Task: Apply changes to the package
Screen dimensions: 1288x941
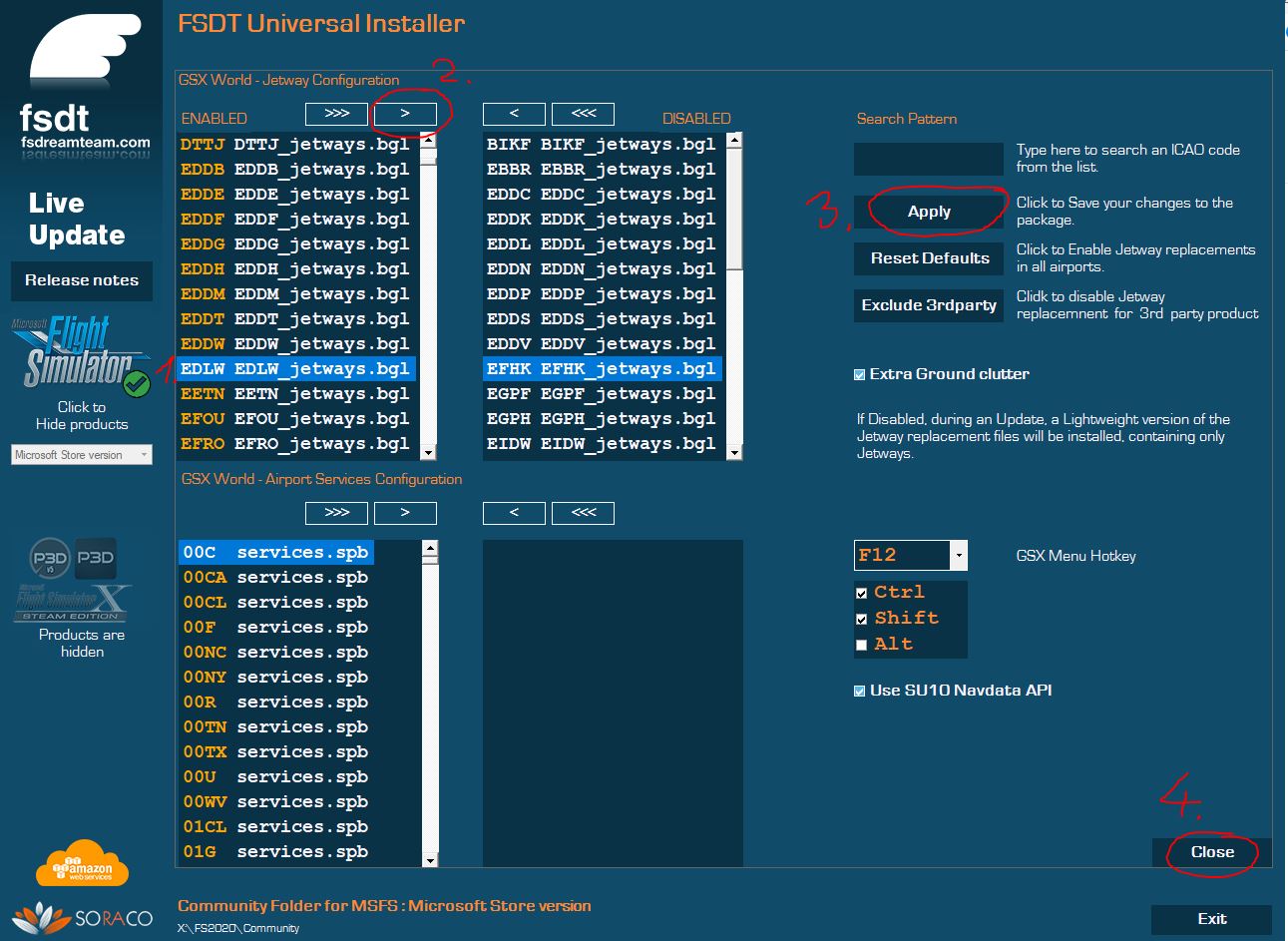Action: point(929,212)
